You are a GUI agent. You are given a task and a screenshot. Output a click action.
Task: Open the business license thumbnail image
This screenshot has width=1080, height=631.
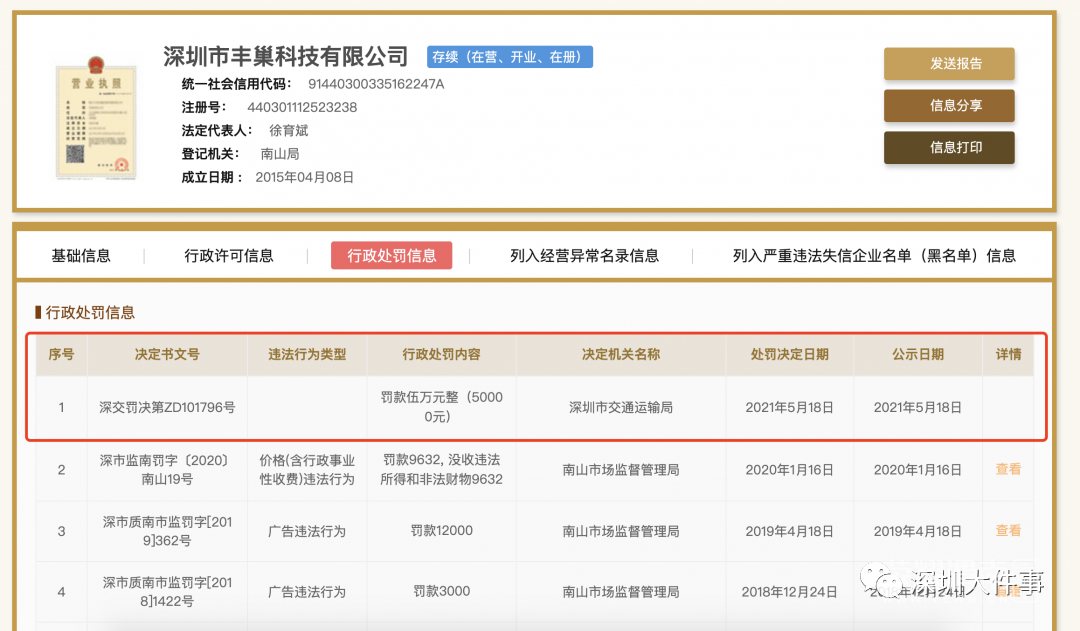click(96, 119)
